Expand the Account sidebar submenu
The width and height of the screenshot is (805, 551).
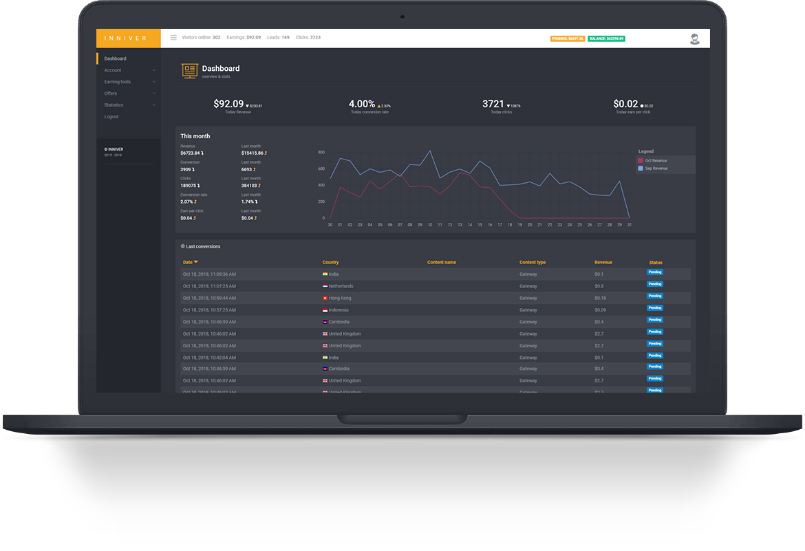153,70
